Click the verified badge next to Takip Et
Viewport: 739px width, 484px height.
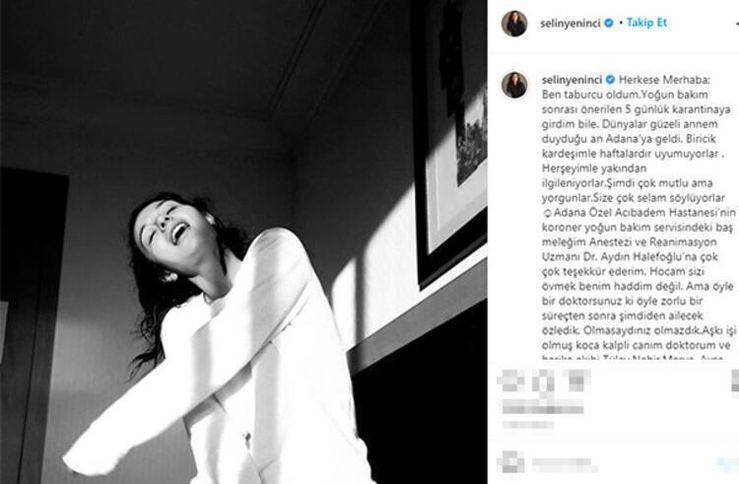click(x=609, y=23)
